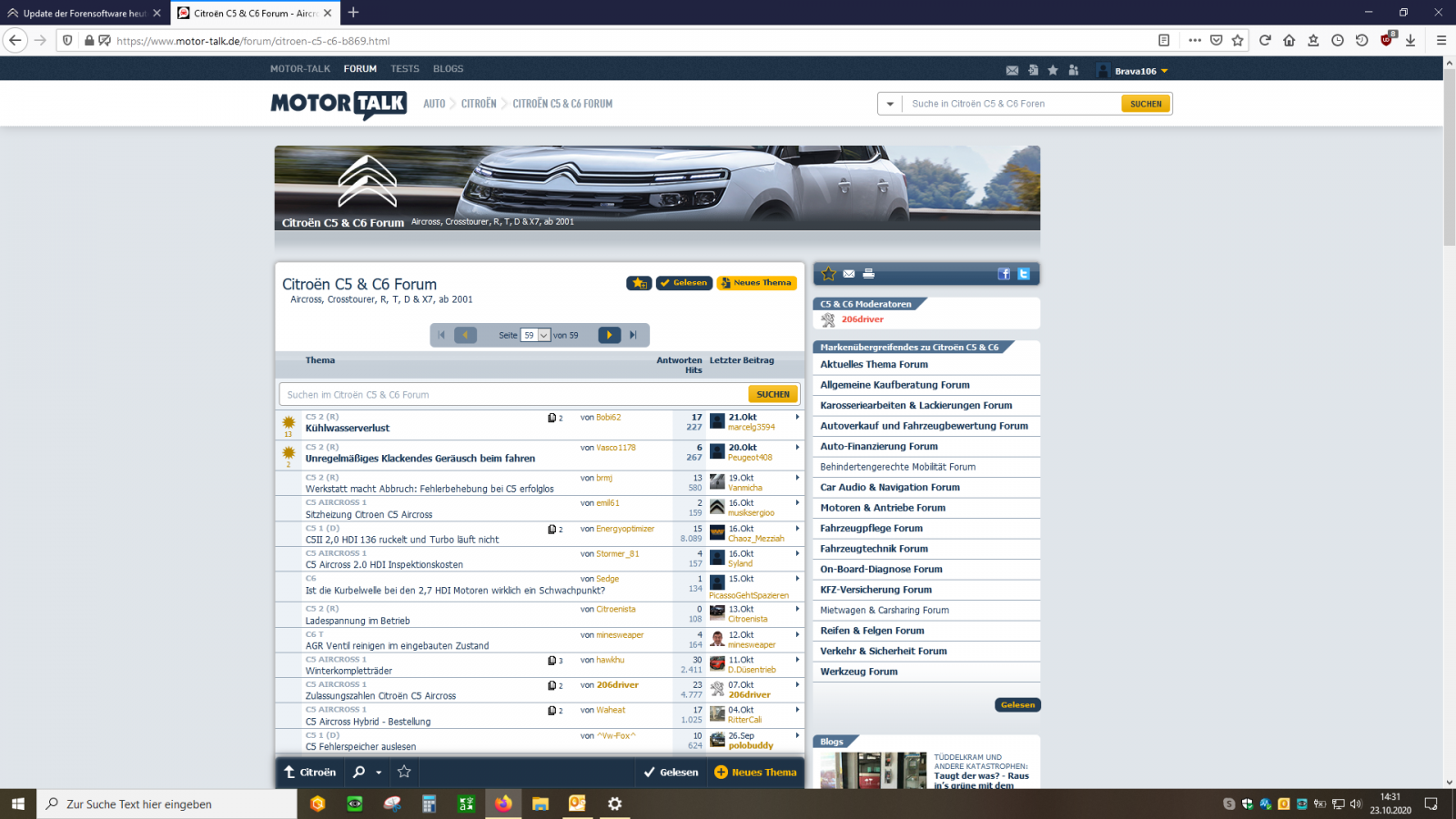This screenshot has width=1456, height=819.
Task: Click the Motor-Talk logo
Action: [339, 104]
